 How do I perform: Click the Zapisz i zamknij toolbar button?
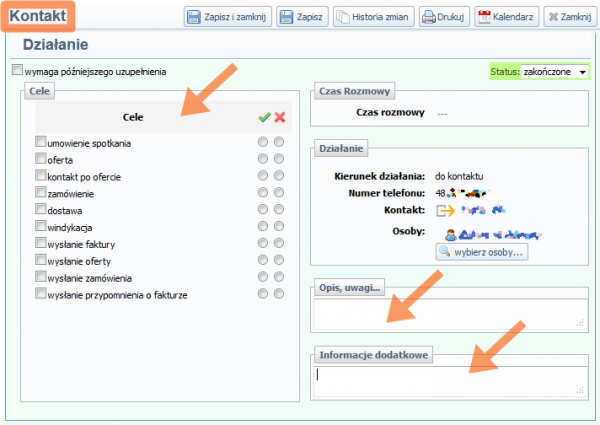tap(227, 17)
